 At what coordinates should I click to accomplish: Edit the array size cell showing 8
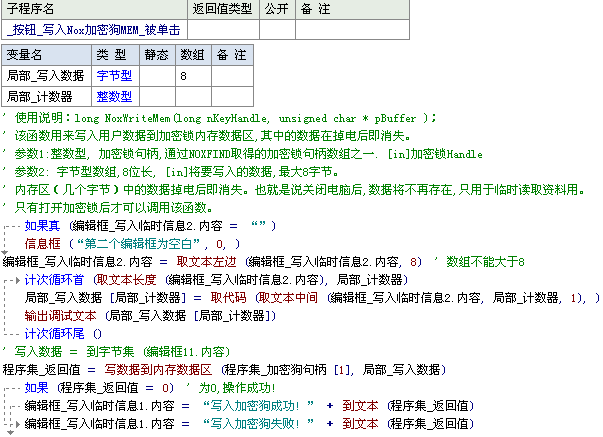(x=189, y=76)
